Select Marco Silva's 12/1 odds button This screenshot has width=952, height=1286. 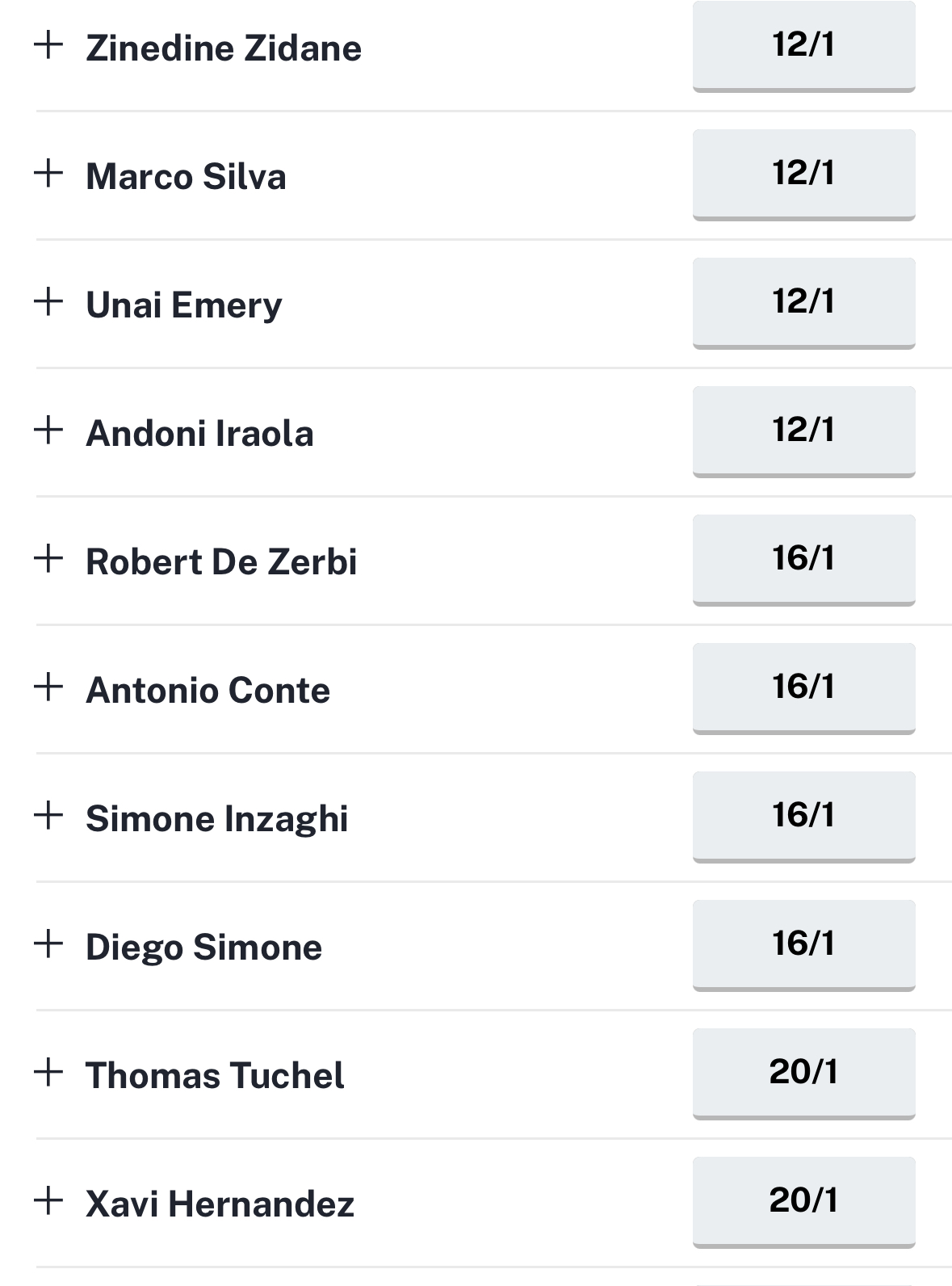(x=803, y=174)
